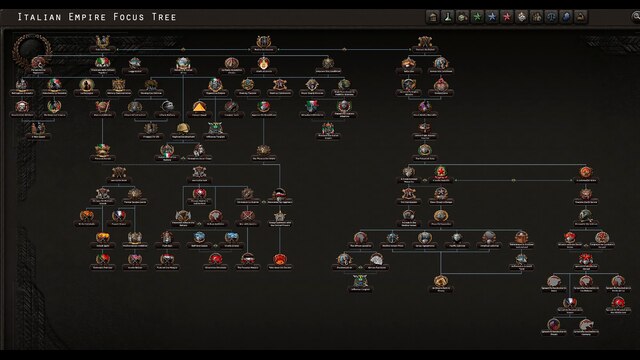Select the burning flame focus icon

pos(264,63)
